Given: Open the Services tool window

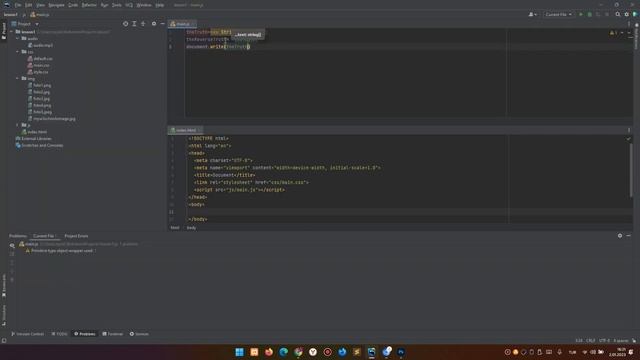Looking at the screenshot, I should point(139,334).
